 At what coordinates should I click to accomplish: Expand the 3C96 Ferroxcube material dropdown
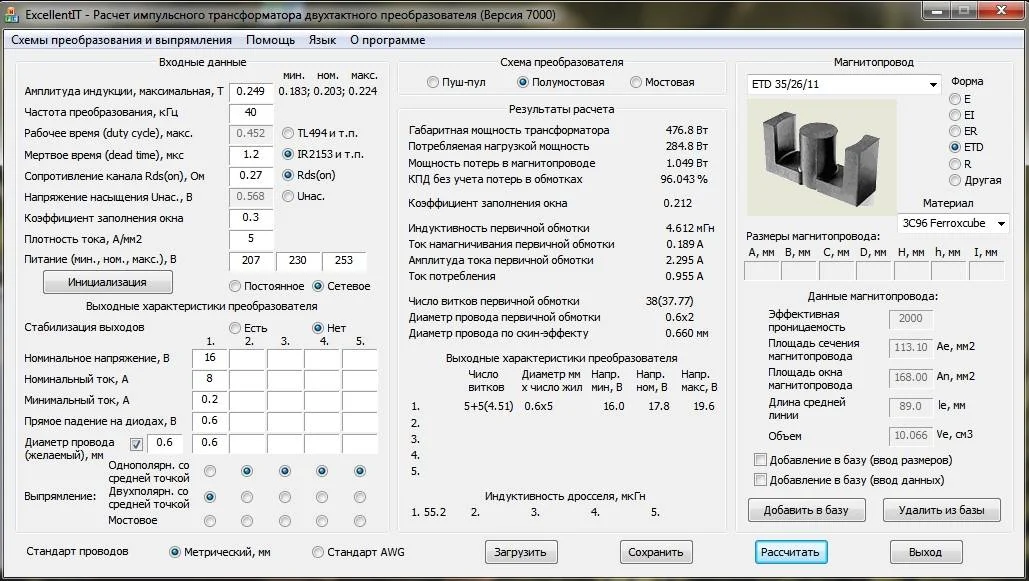[x=1000, y=224]
